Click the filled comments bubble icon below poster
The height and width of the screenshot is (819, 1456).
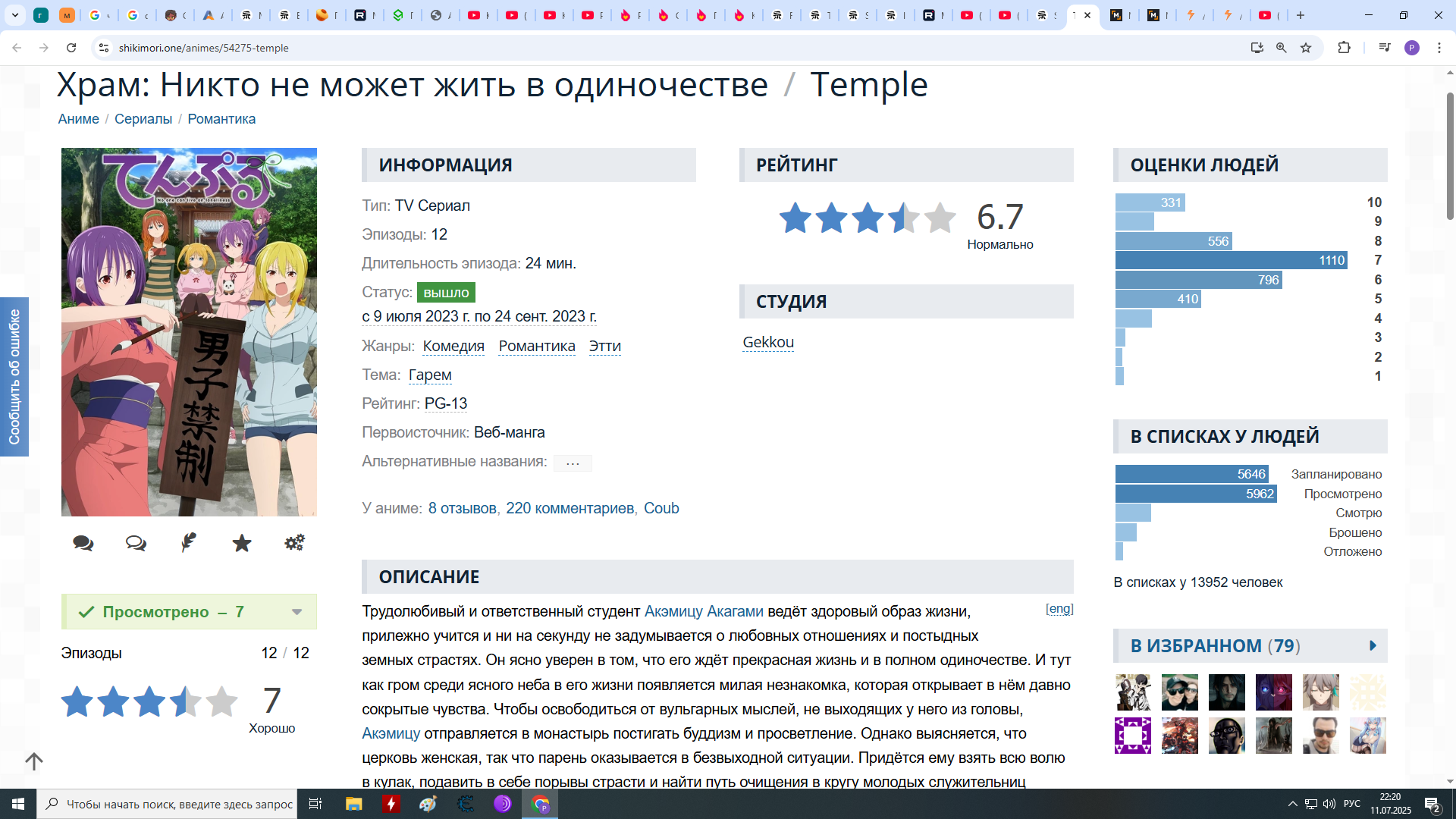tap(83, 543)
